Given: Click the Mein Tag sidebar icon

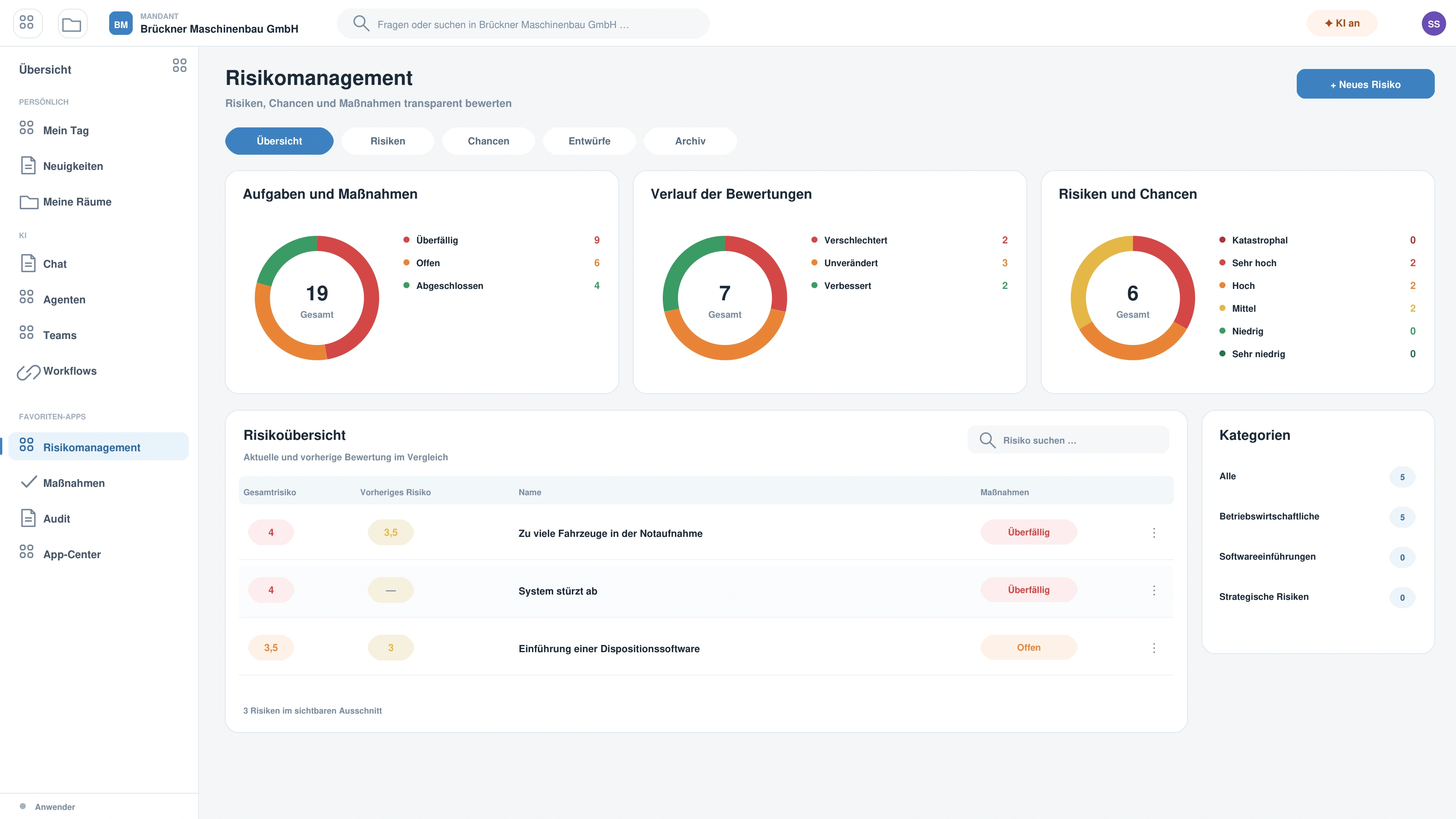Looking at the screenshot, I should point(27,128).
